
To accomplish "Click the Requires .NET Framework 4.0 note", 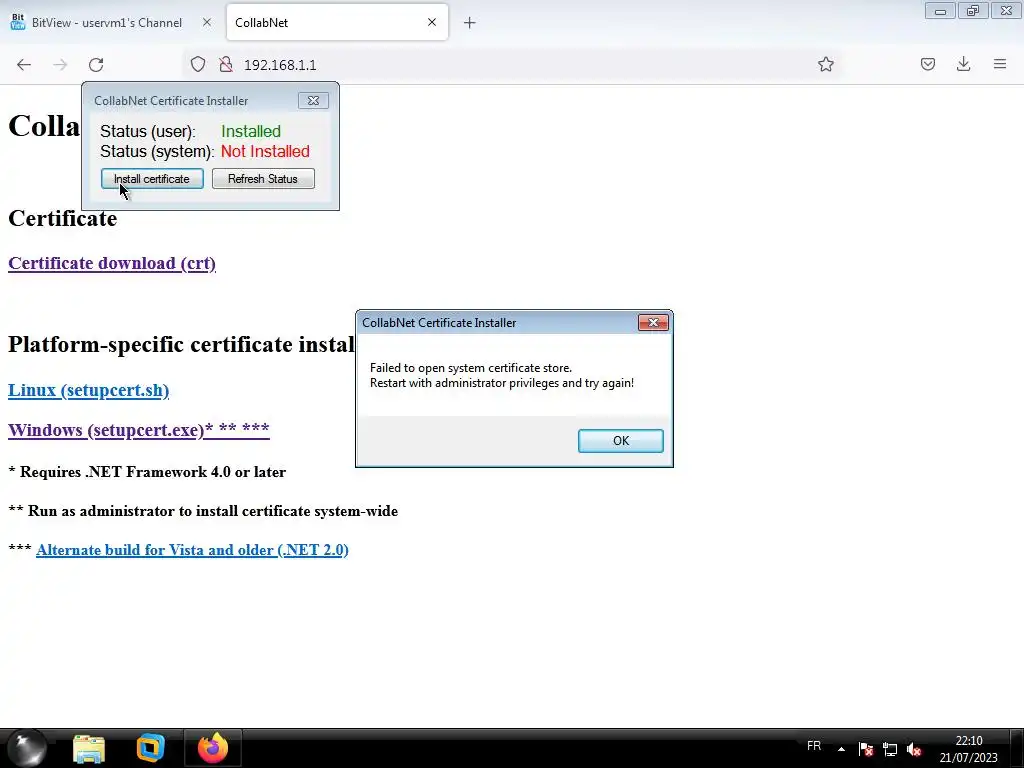I will 147,472.
